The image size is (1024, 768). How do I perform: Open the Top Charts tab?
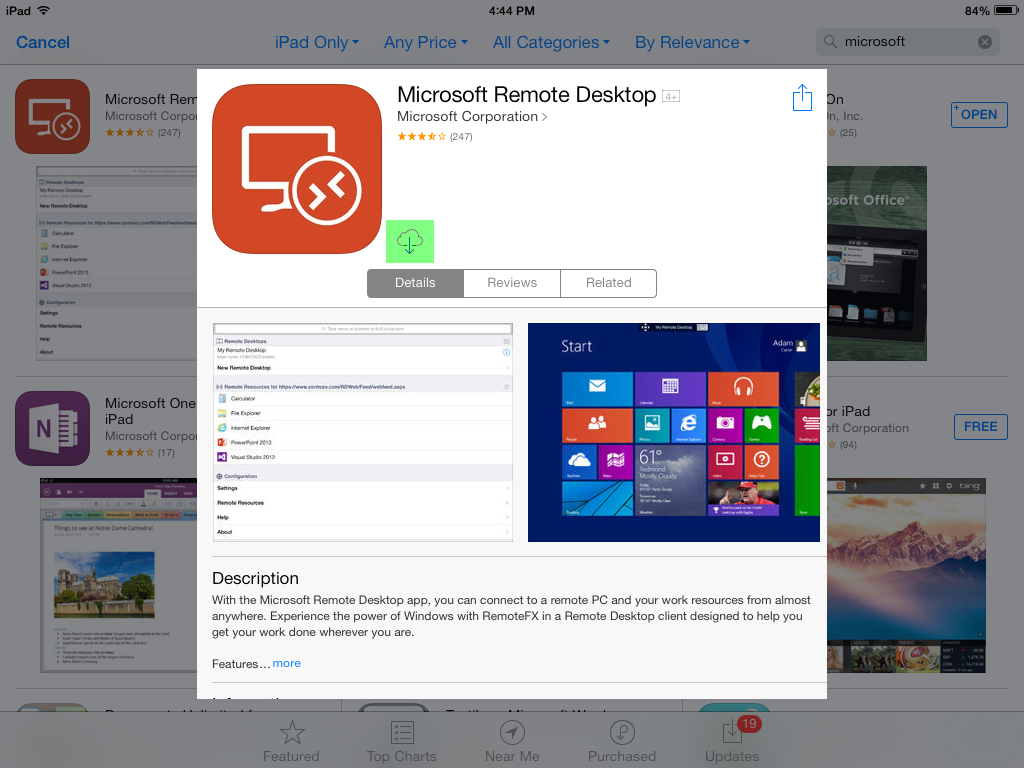tap(401, 742)
